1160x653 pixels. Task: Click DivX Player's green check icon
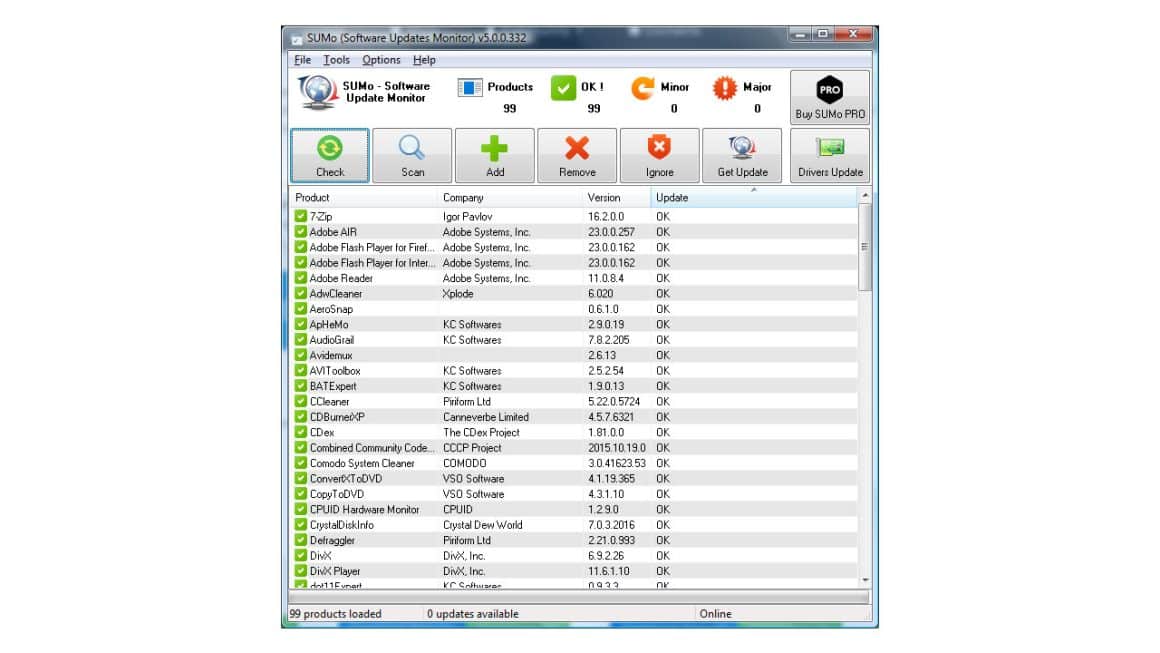[300, 572]
